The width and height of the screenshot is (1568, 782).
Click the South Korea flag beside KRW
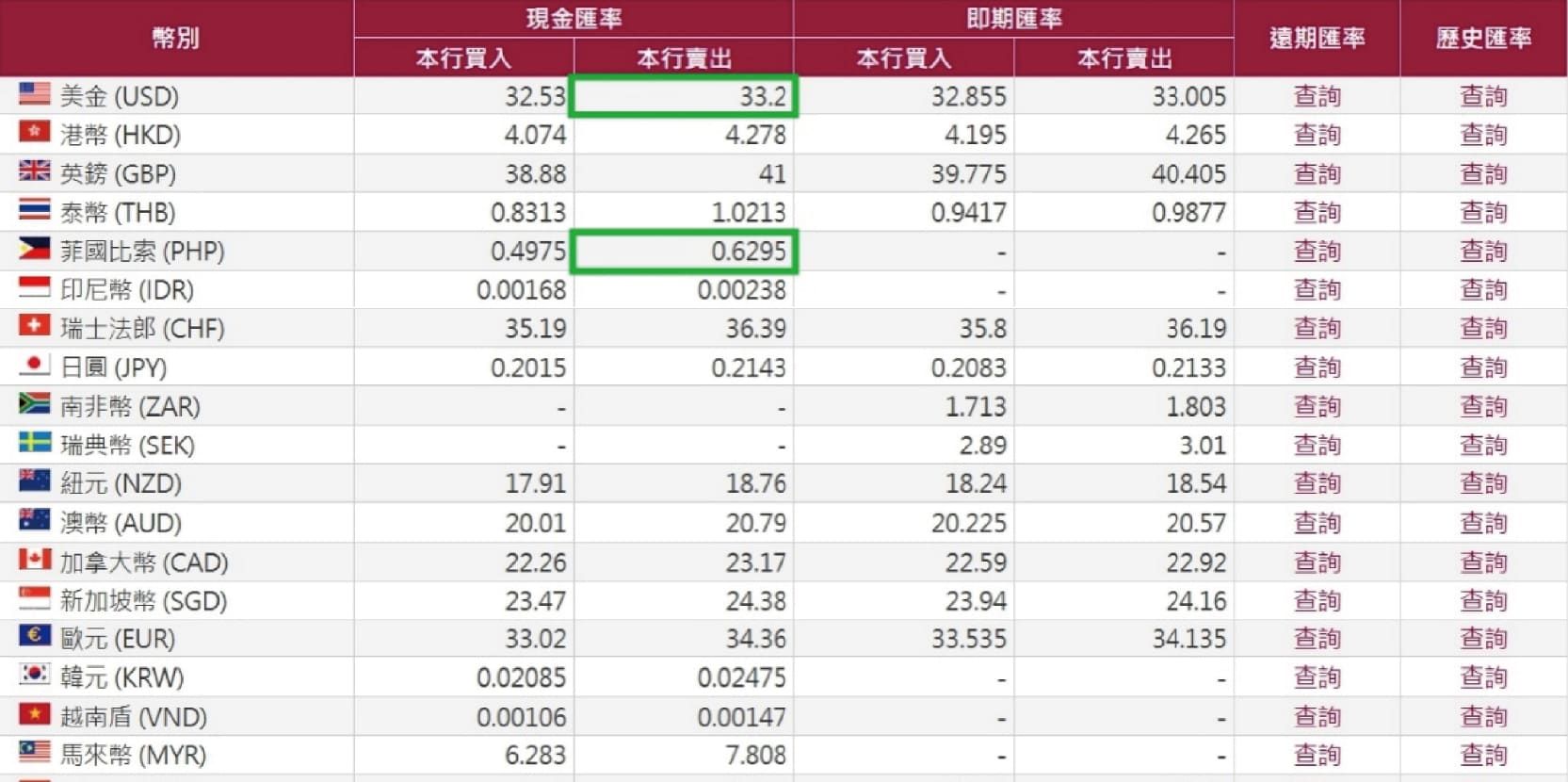click(35, 675)
